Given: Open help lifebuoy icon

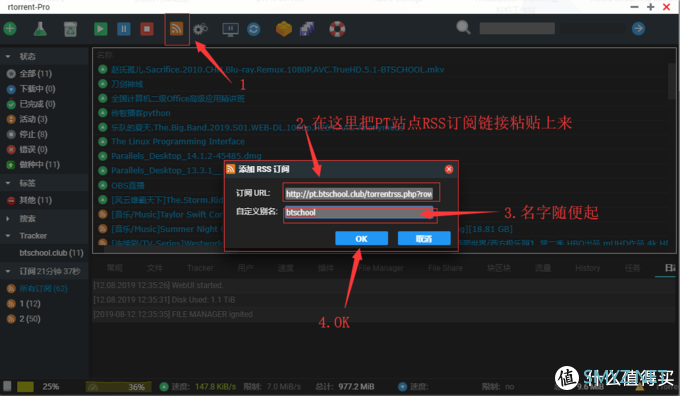Looking at the screenshot, I should coord(337,29).
